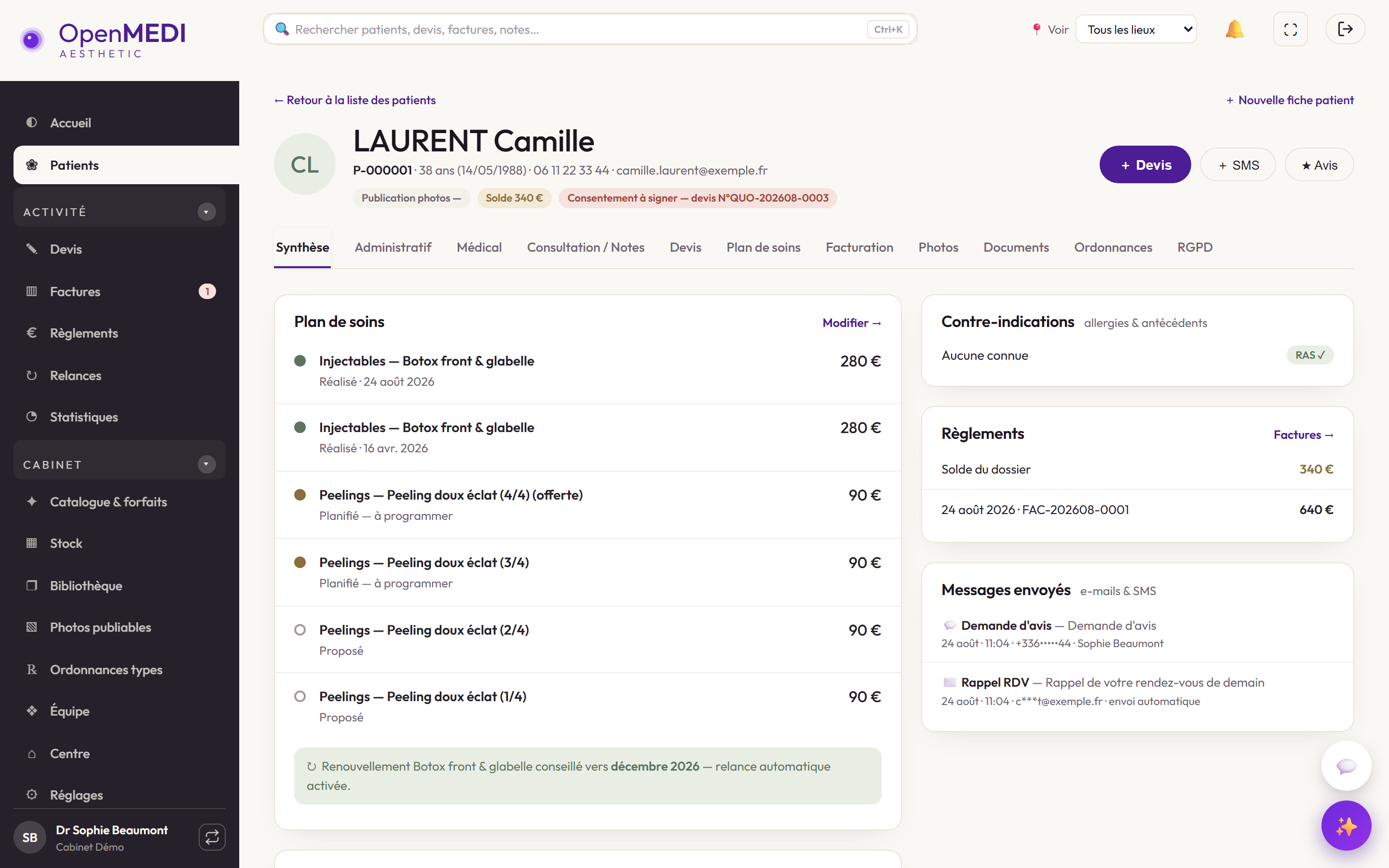Switch to the Médical tab
The width and height of the screenshot is (1389, 868).
point(479,247)
